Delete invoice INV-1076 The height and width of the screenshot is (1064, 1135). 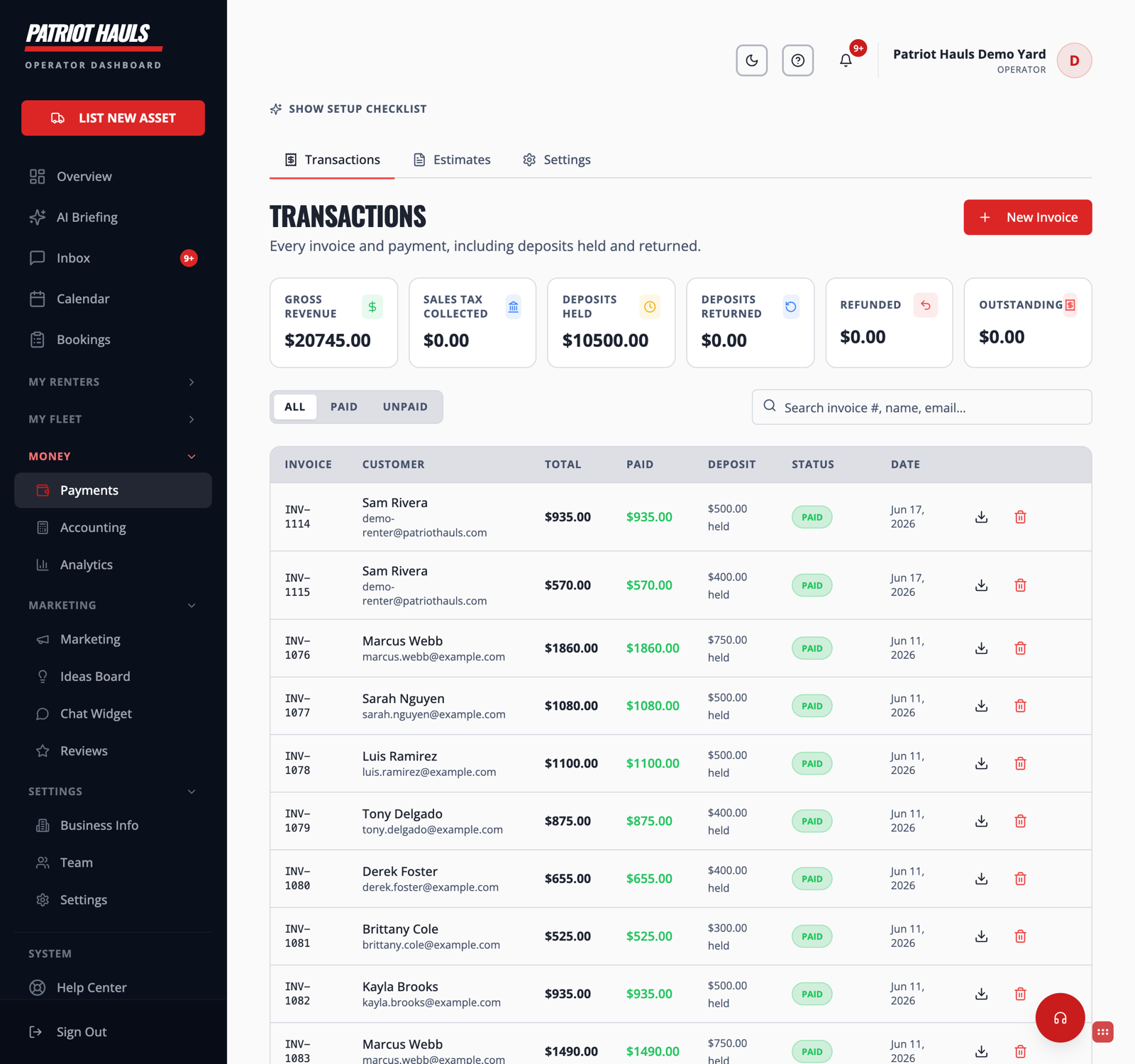click(x=1020, y=648)
